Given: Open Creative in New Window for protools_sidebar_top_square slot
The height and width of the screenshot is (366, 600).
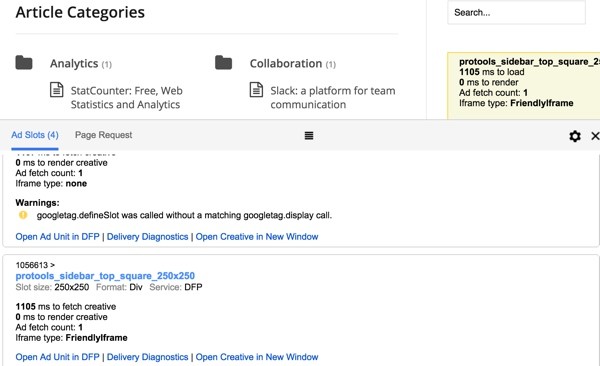Looking at the screenshot, I should 257,357.
